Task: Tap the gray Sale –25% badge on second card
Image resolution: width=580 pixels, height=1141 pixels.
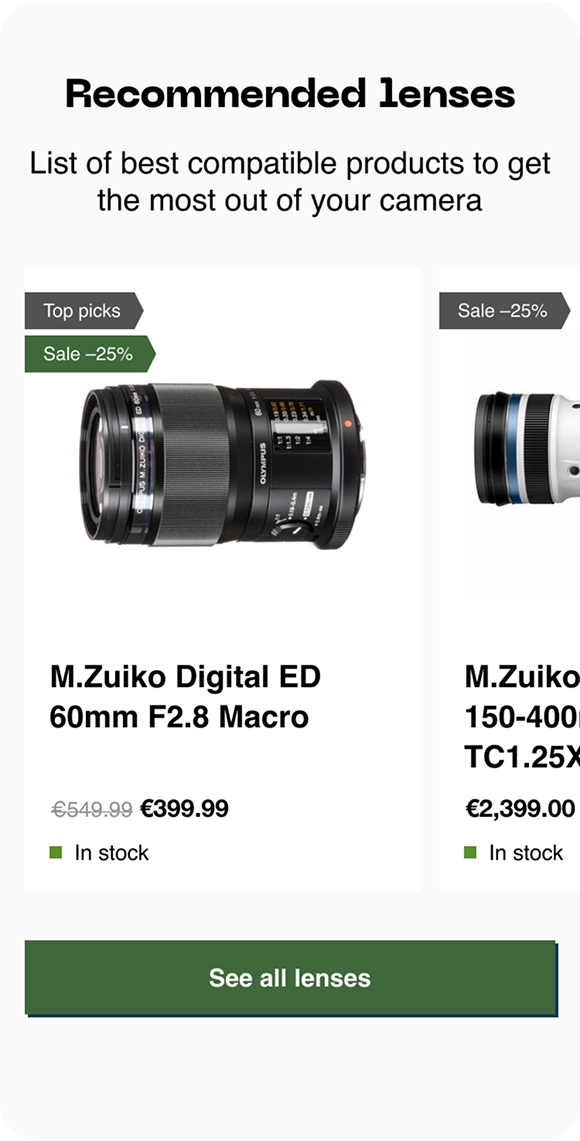Action: [x=504, y=311]
